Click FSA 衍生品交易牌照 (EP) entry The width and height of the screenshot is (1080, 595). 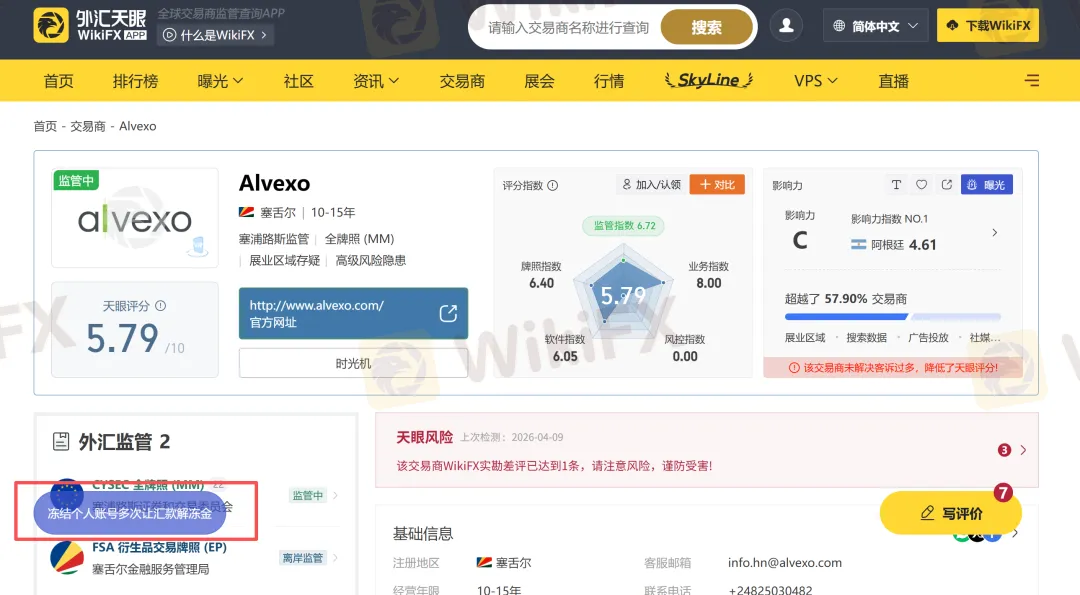coord(160,547)
